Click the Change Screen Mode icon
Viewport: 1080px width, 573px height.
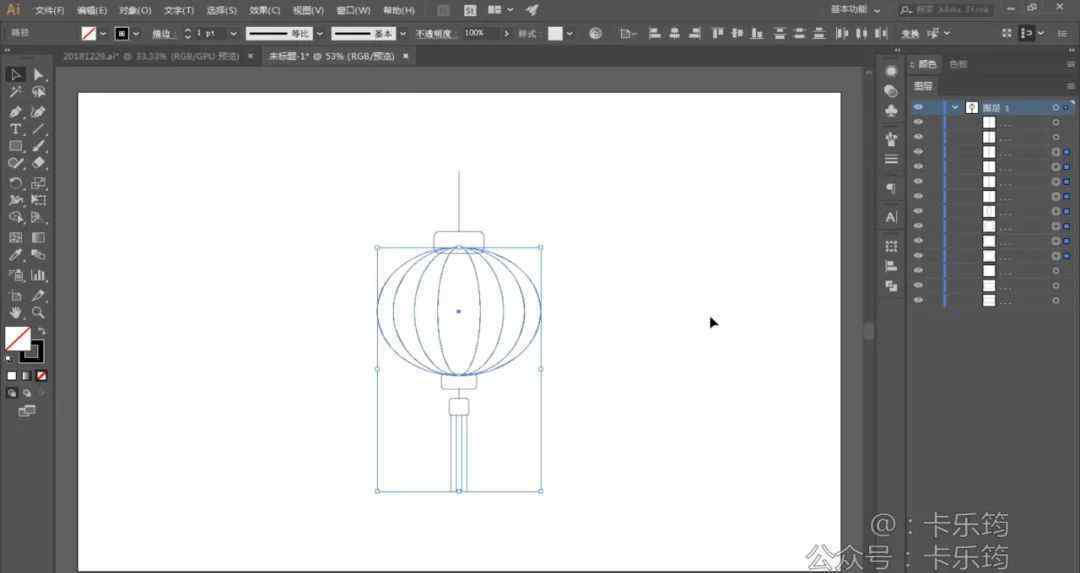pyautogui.click(x=27, y=411)
